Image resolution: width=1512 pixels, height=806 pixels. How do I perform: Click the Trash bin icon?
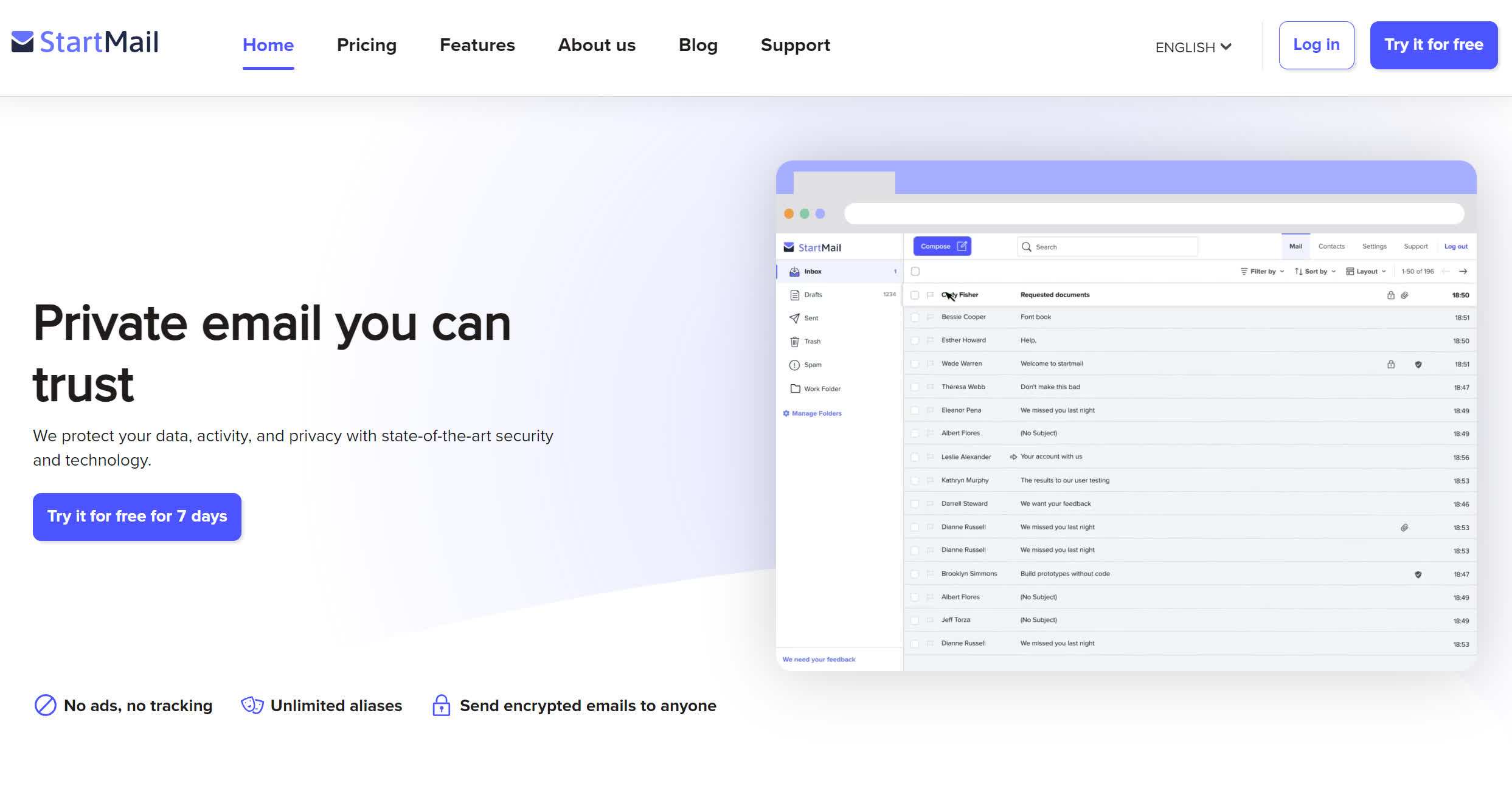tap(794, 342)
